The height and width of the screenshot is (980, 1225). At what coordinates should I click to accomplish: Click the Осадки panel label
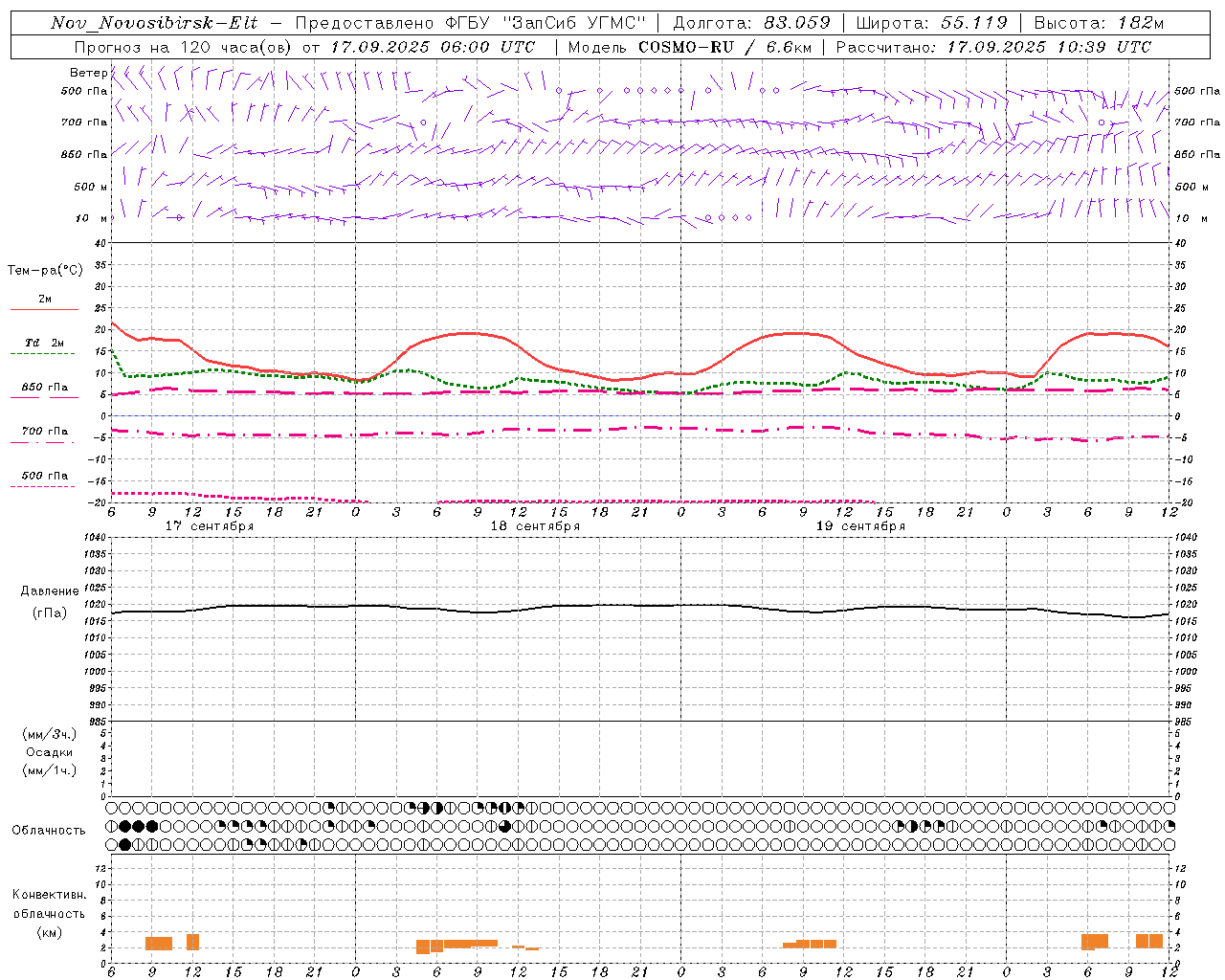[x=50, y=752]
